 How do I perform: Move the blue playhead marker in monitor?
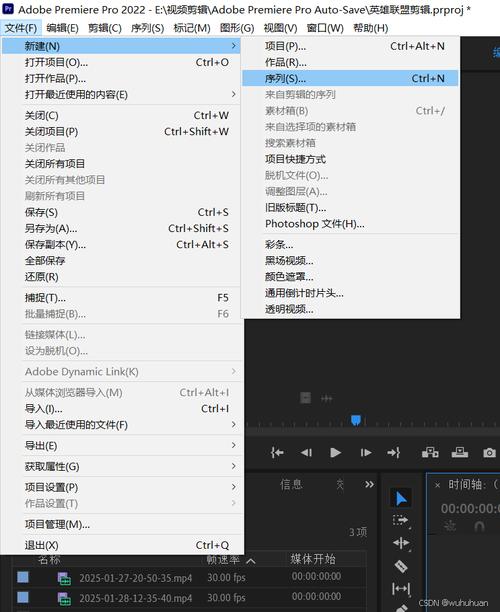[x=356, y=420]
